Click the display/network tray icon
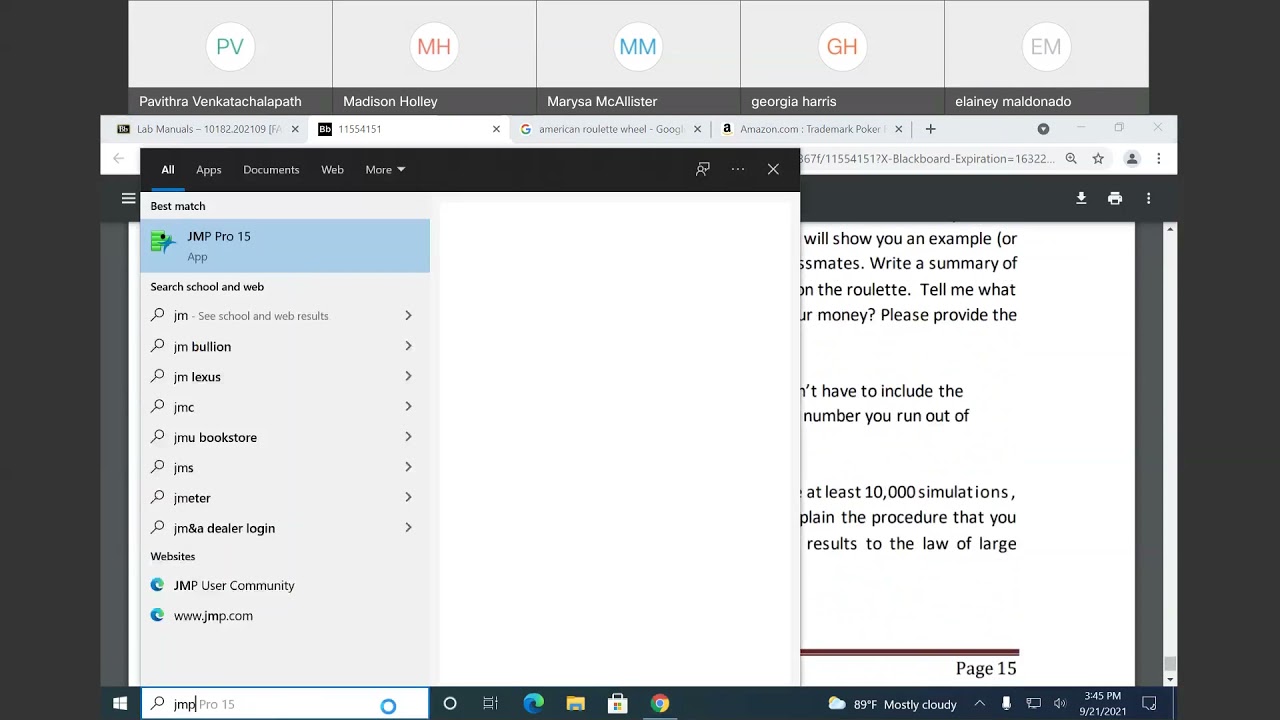This screenshot has height=720, width=1280. point(1033,704)
